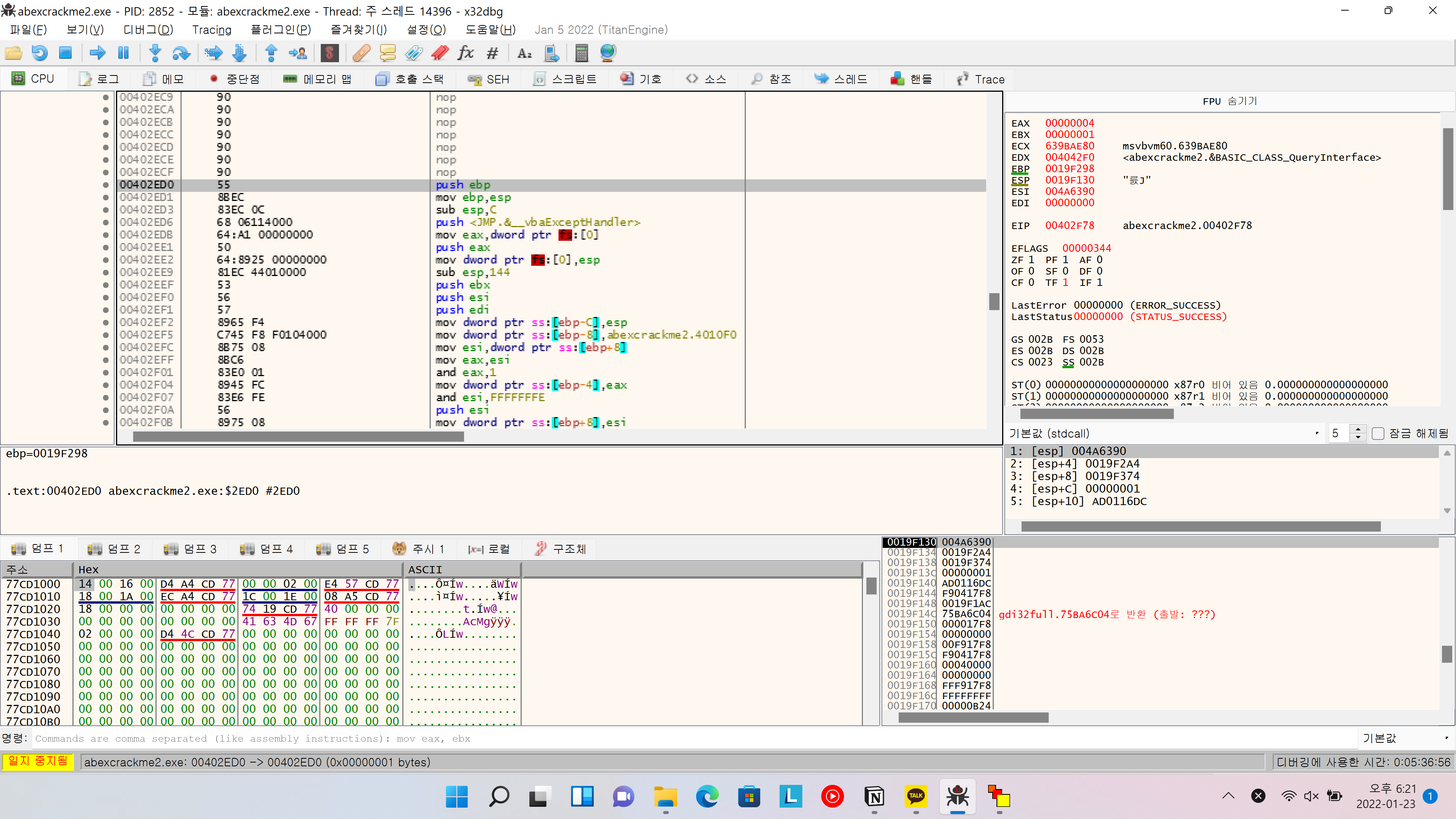
Task: Click the EIP register value 00402F78
Action: point(1069,226)
